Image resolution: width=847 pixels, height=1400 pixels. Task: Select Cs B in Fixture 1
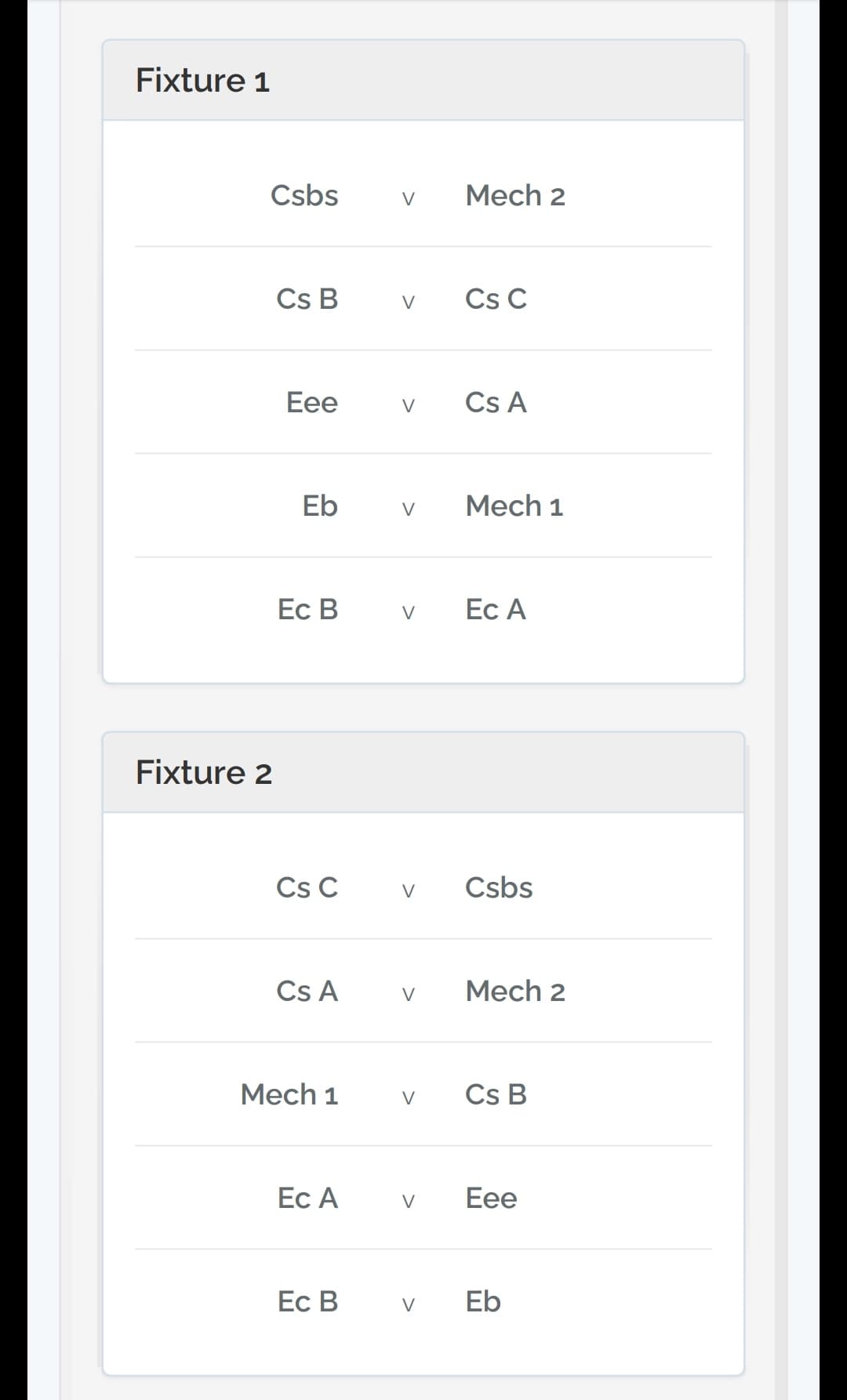click(x=307, y=299)
